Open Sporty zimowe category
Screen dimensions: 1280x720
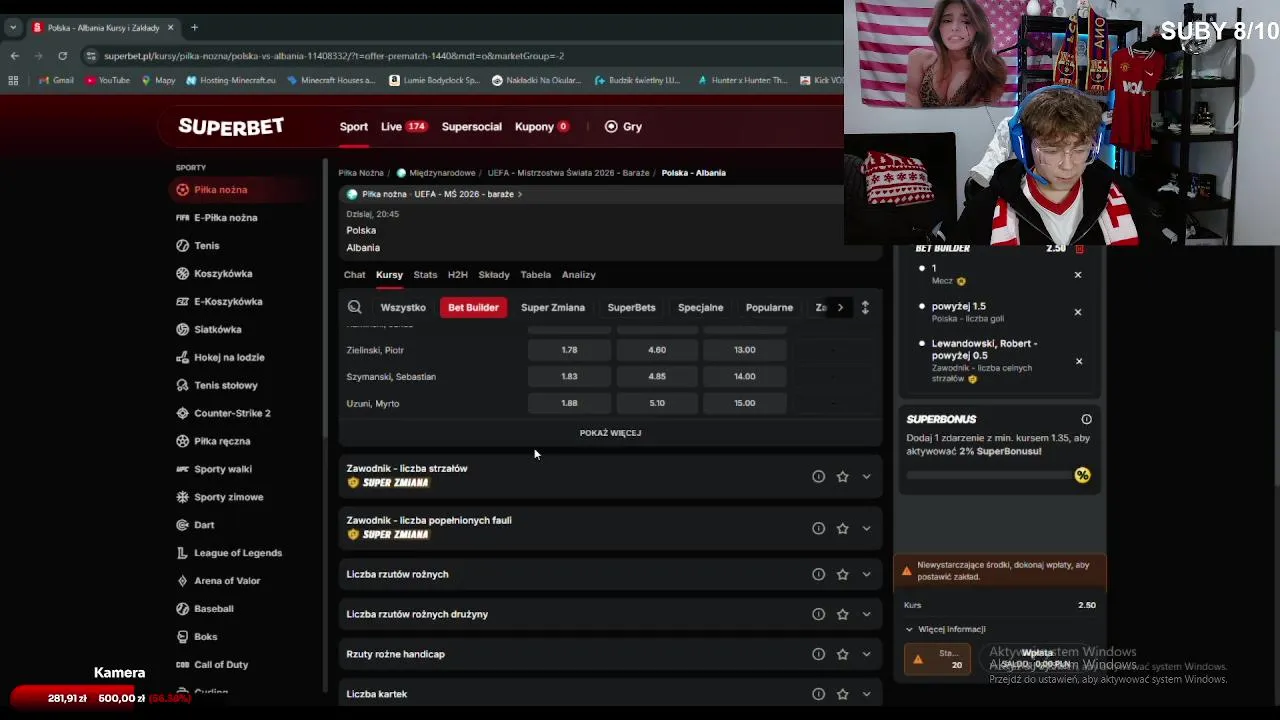(219, 497)
